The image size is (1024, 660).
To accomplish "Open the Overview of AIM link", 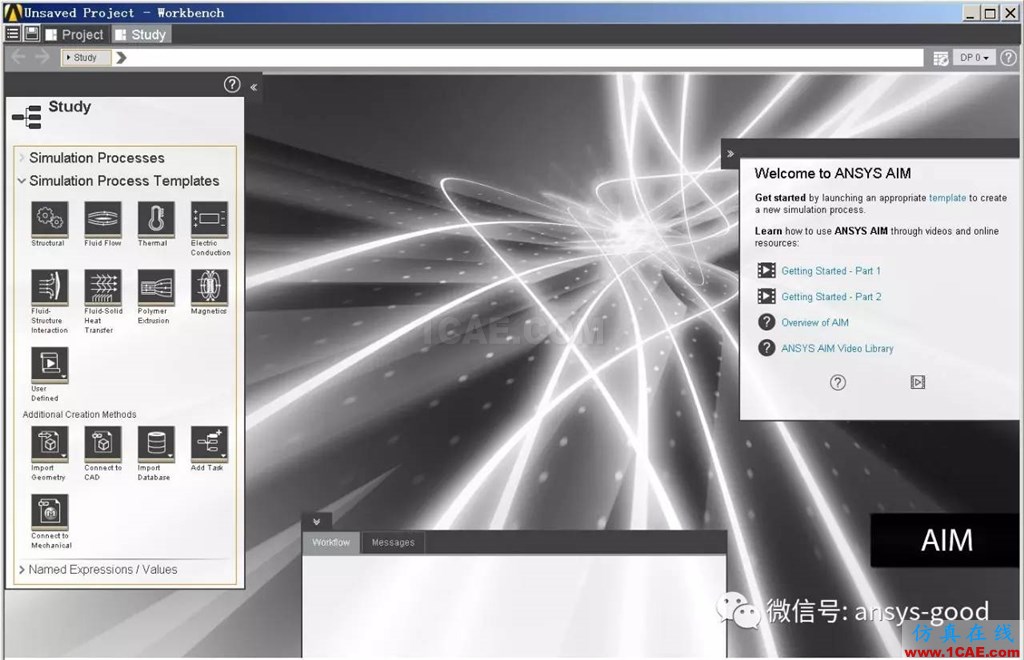I will (815, 322).
